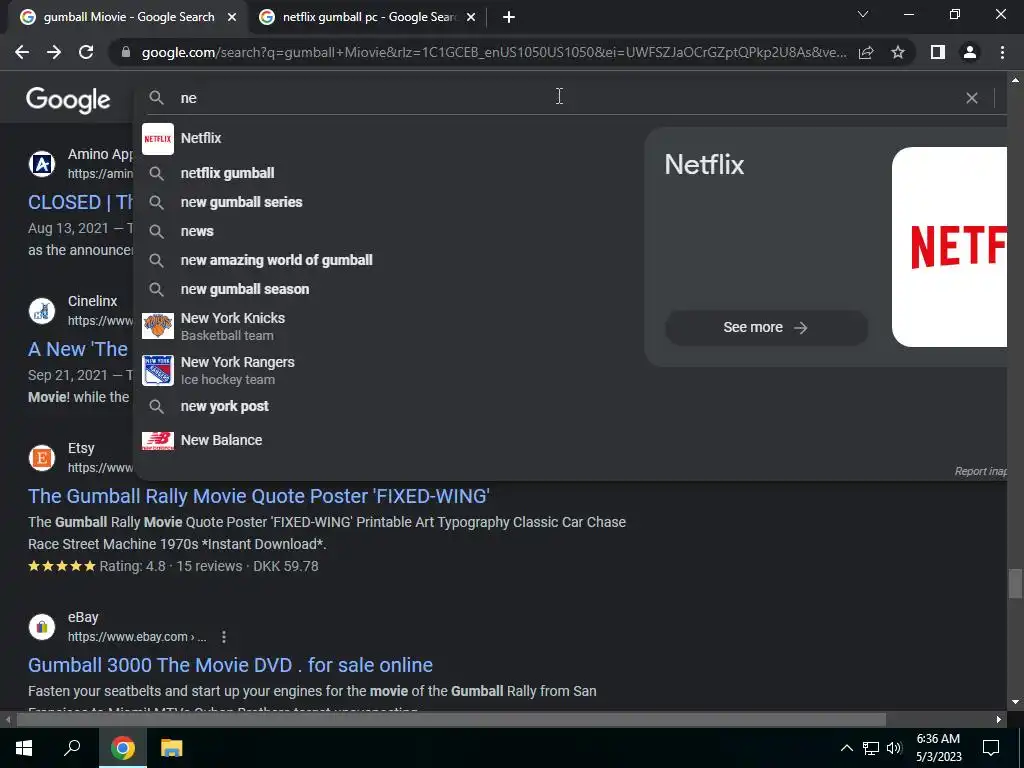Click the eBay site favicon
This screenshot has height=768, width=1024.
click(x=42, y=627)
